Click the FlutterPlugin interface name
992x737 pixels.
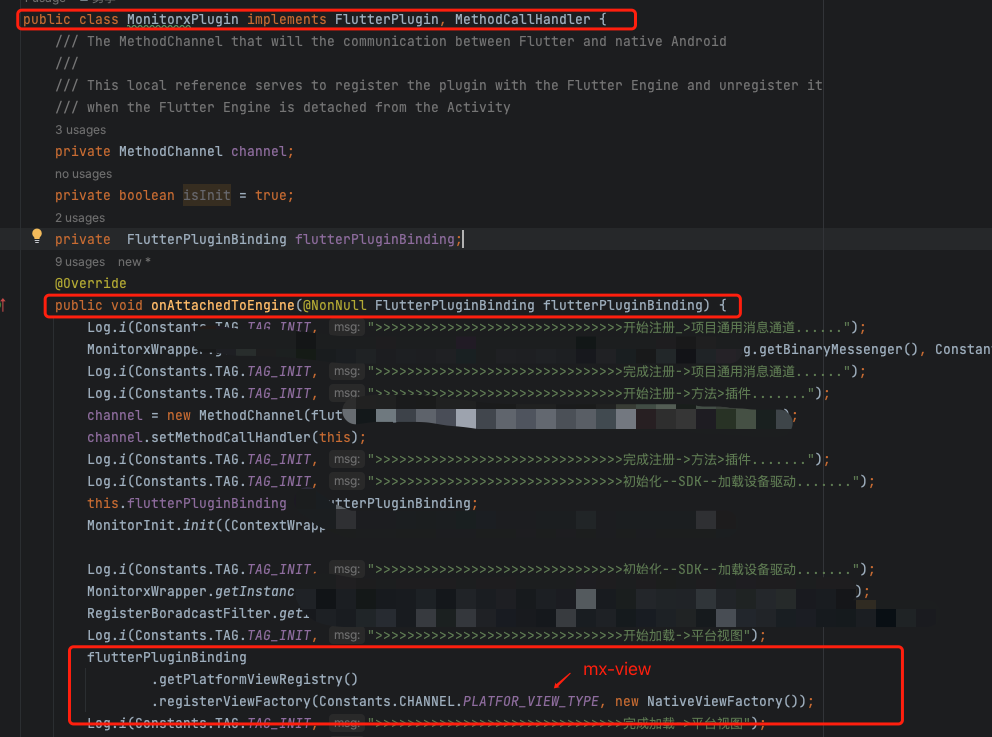click(387, 20)
